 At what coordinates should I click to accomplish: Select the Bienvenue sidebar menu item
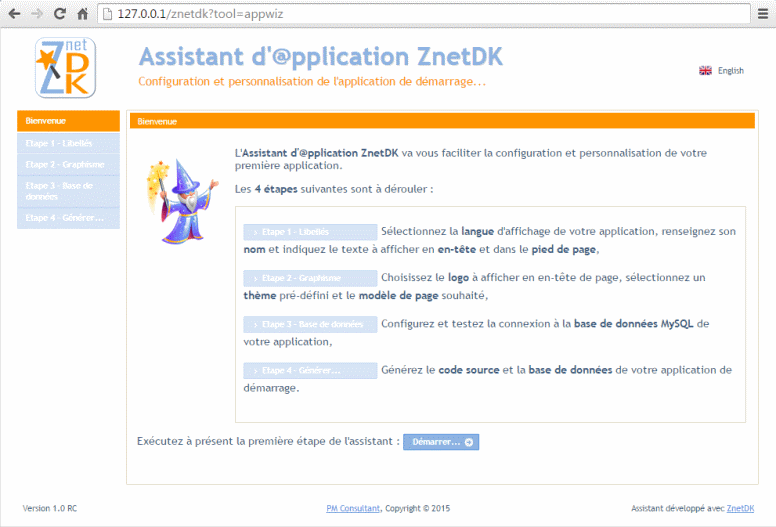point(68,121)
